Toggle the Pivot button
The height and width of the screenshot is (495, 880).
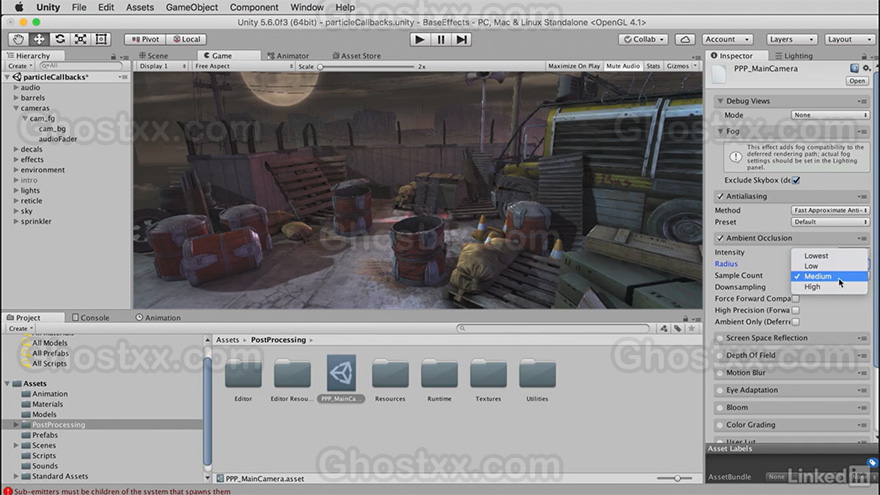tap(145, 39)
